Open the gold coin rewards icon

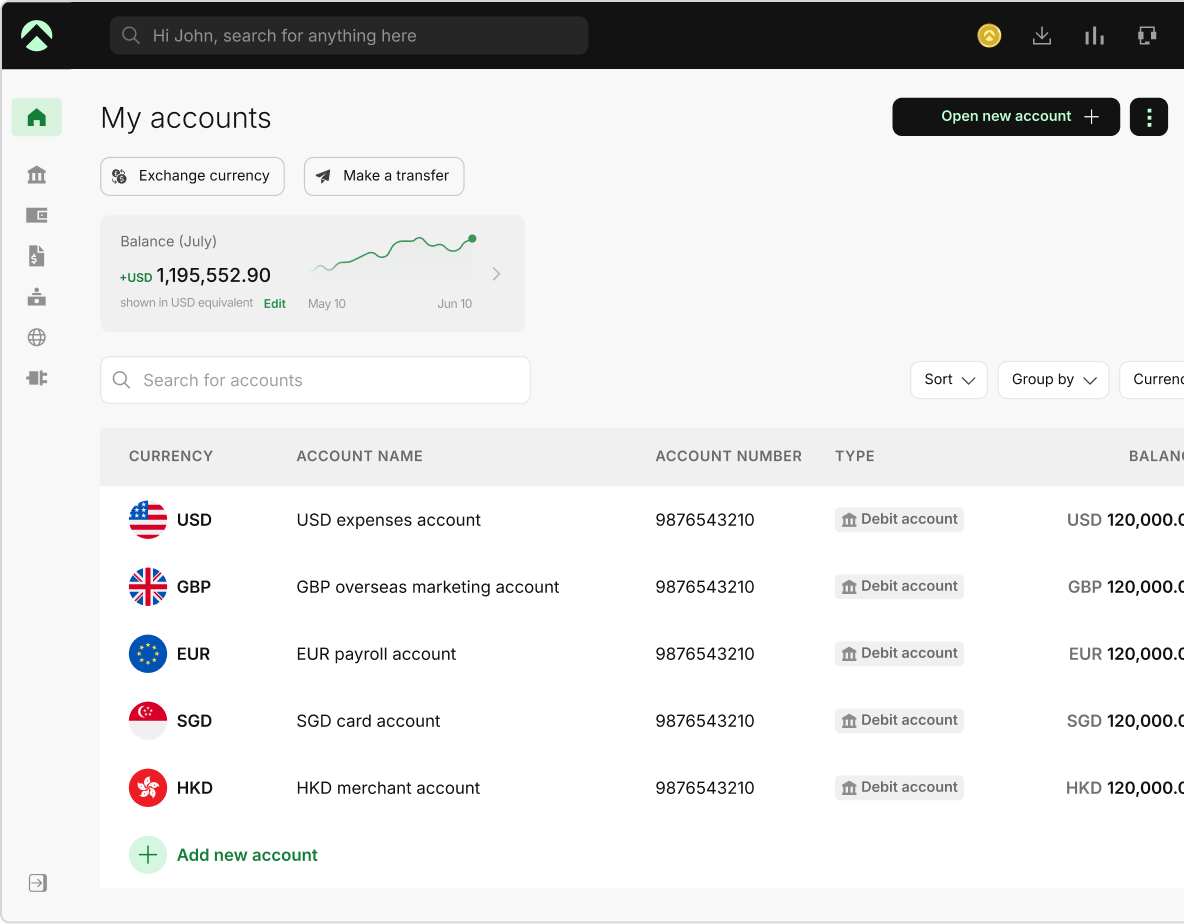pyautogui.click(x=988, y=35)
